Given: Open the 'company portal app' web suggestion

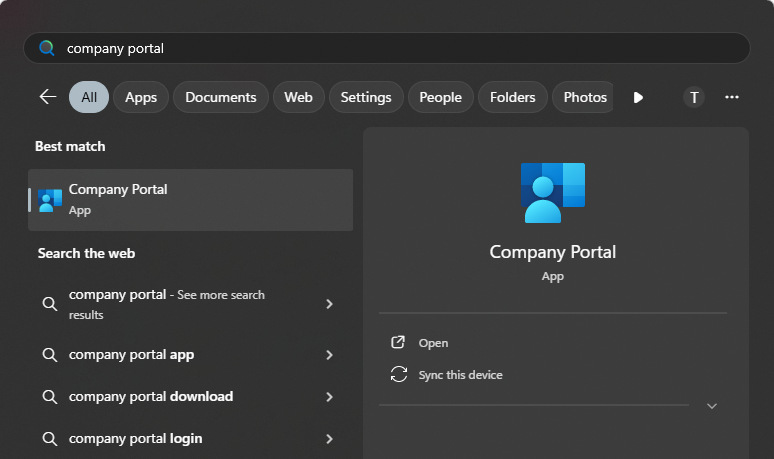Looking at the screenshot, I should coord(191,354).
